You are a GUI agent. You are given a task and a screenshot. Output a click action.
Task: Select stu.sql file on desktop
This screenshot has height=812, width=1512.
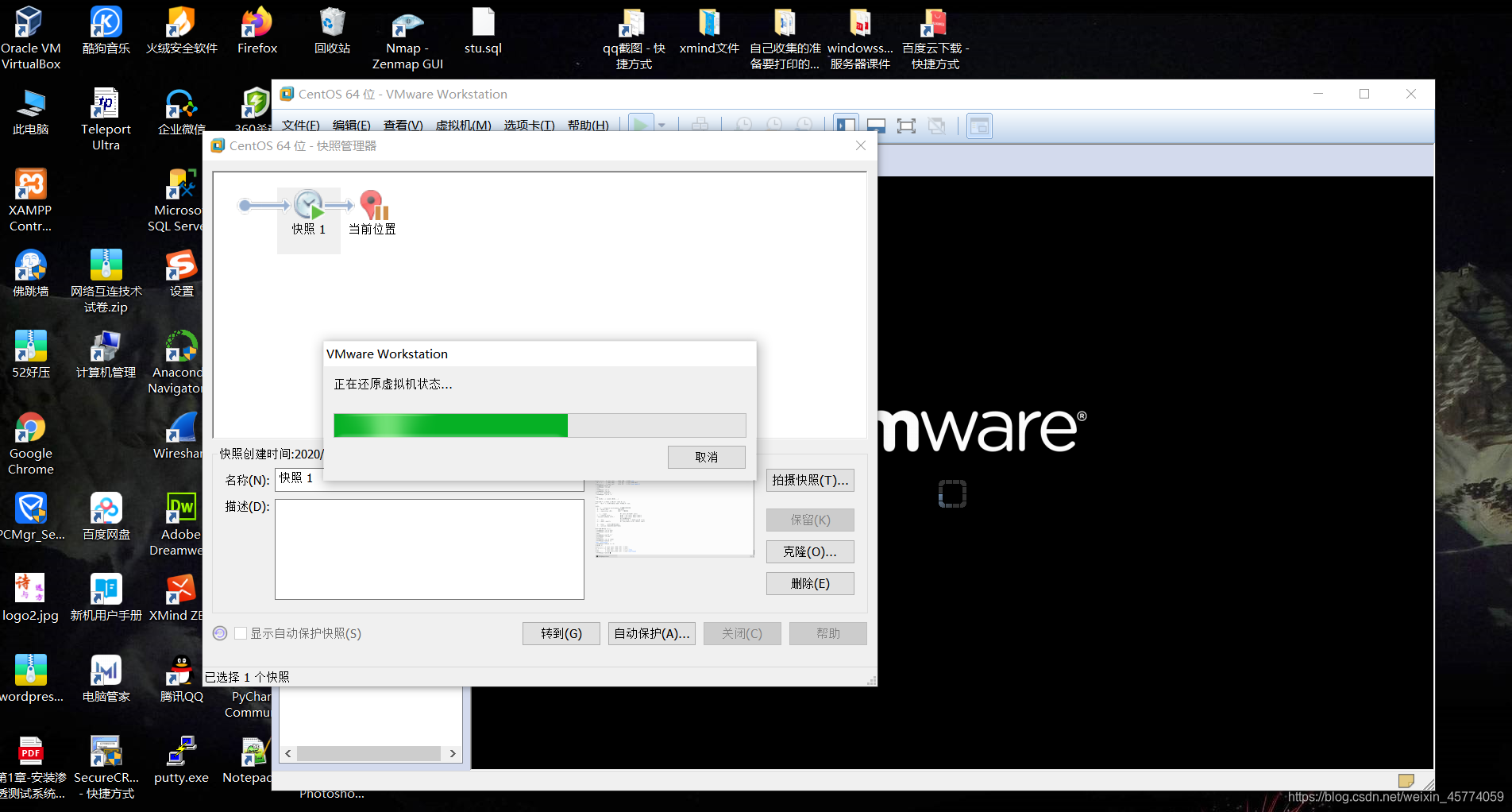click(483, 31)
